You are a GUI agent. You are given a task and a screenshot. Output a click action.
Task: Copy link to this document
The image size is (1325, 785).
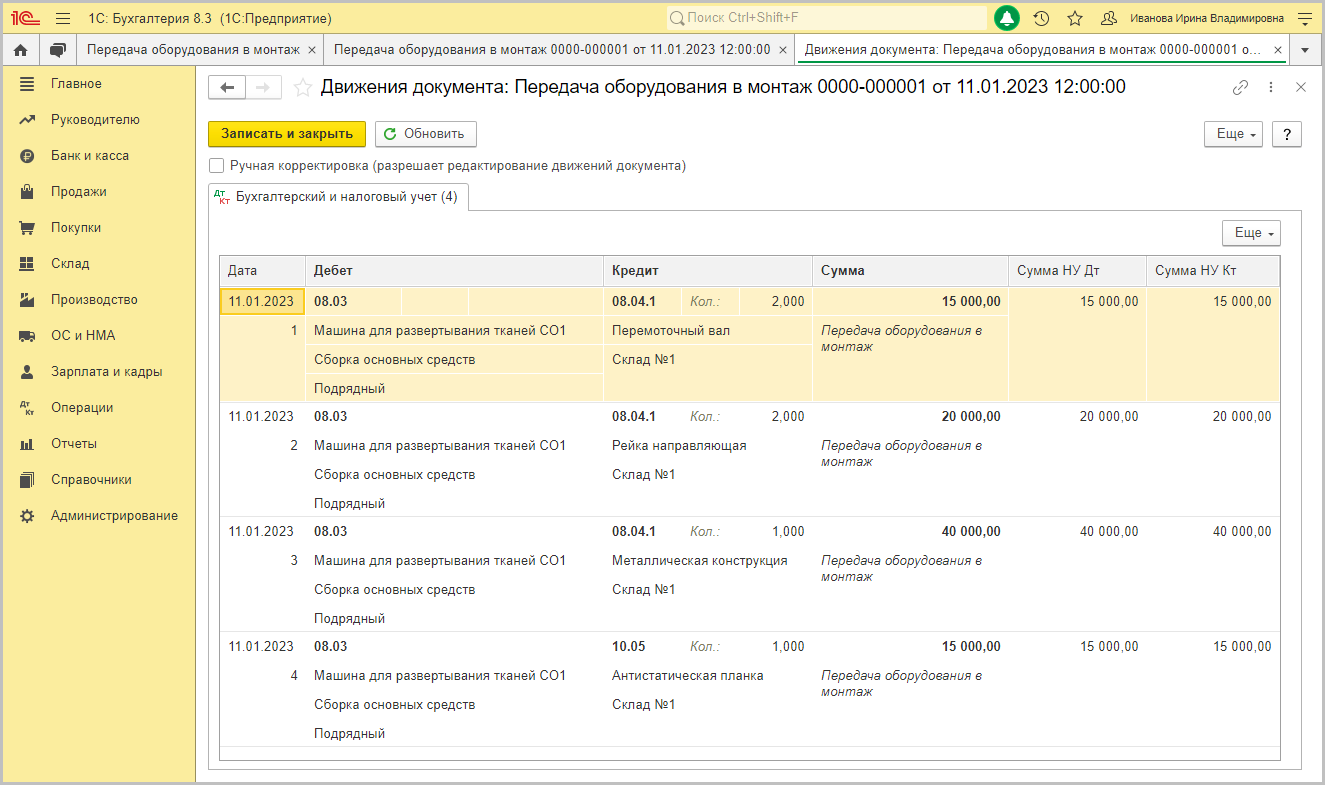click(1240, 87)
